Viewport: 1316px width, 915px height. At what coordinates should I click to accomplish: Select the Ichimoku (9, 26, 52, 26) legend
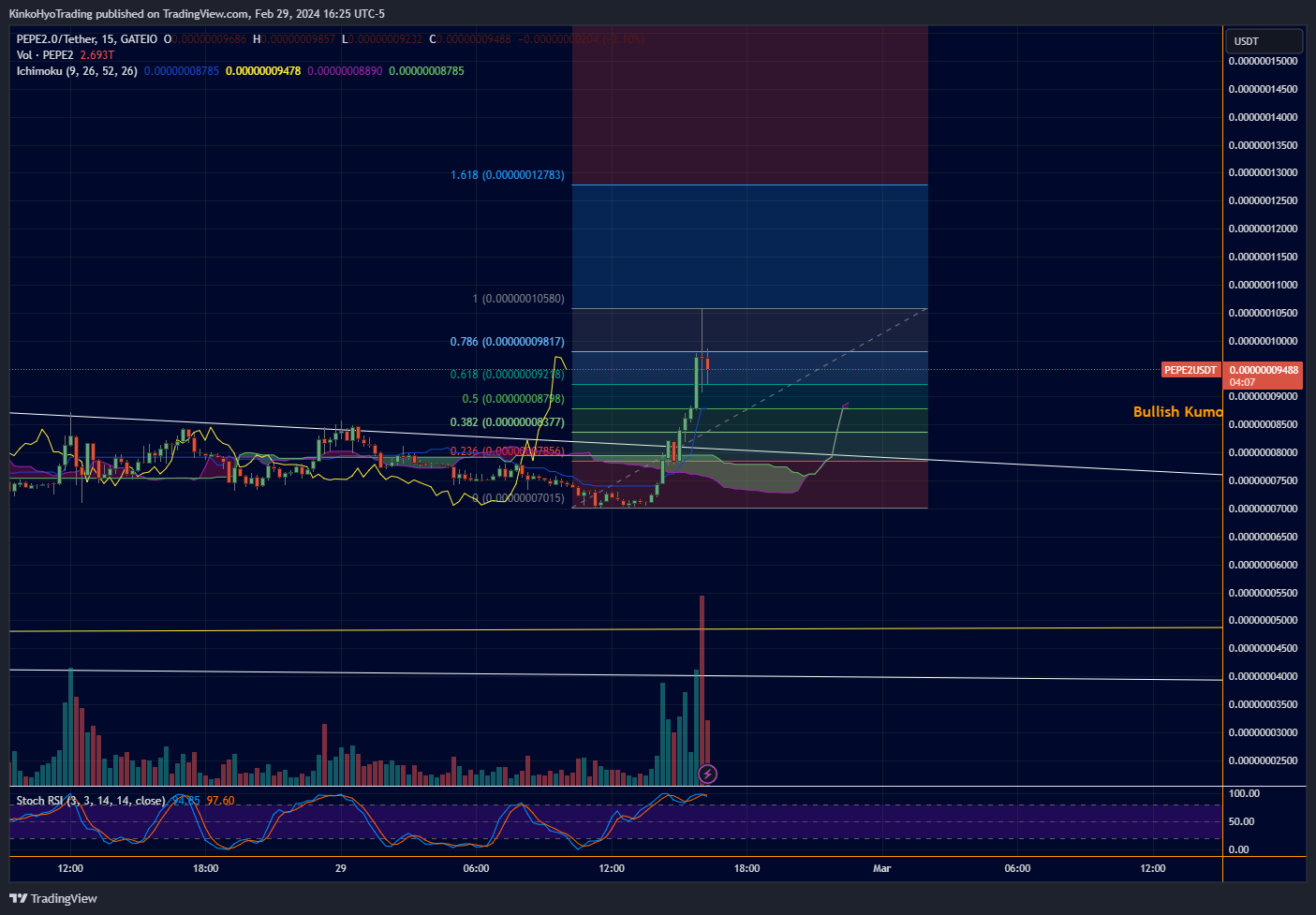tap(77, 71)
